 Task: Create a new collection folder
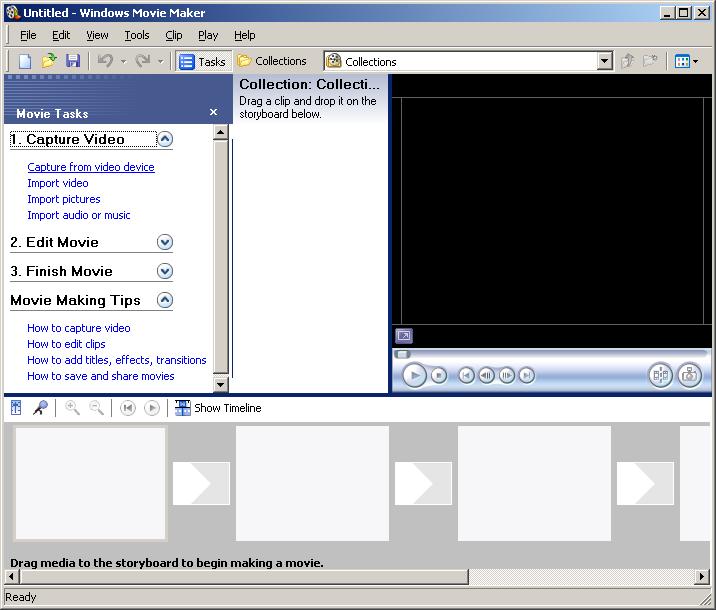coord(650,61)
